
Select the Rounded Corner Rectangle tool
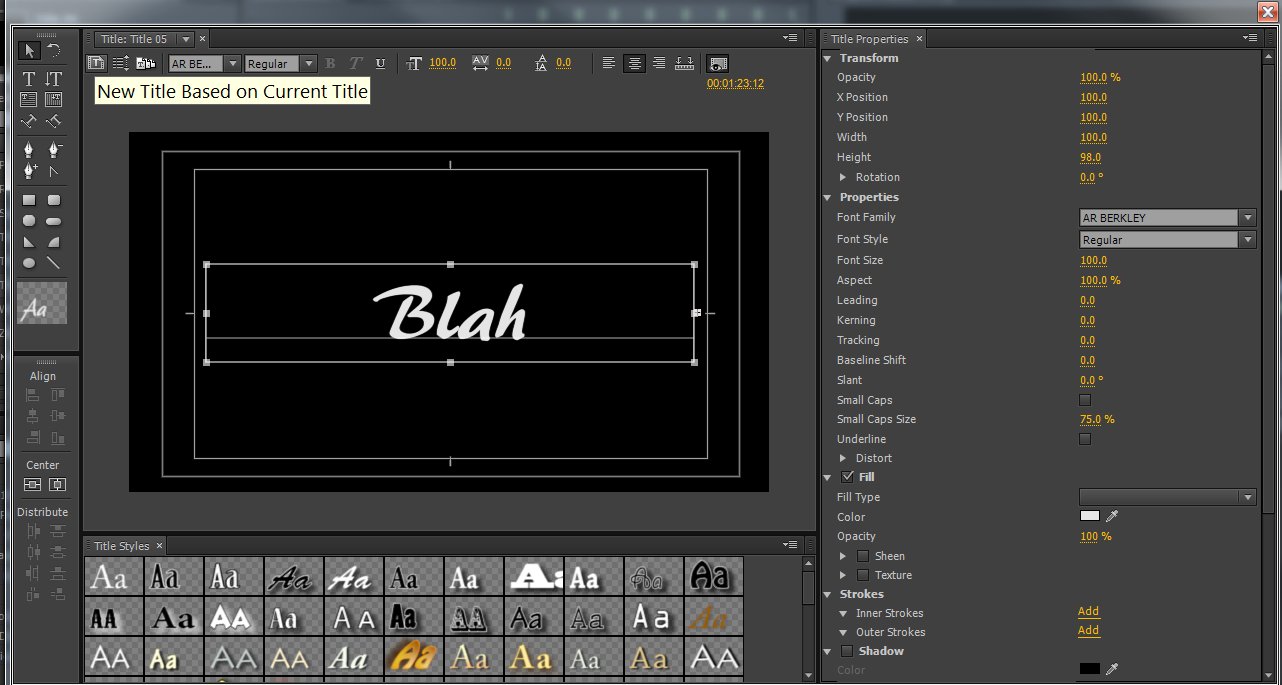point(54,200)
